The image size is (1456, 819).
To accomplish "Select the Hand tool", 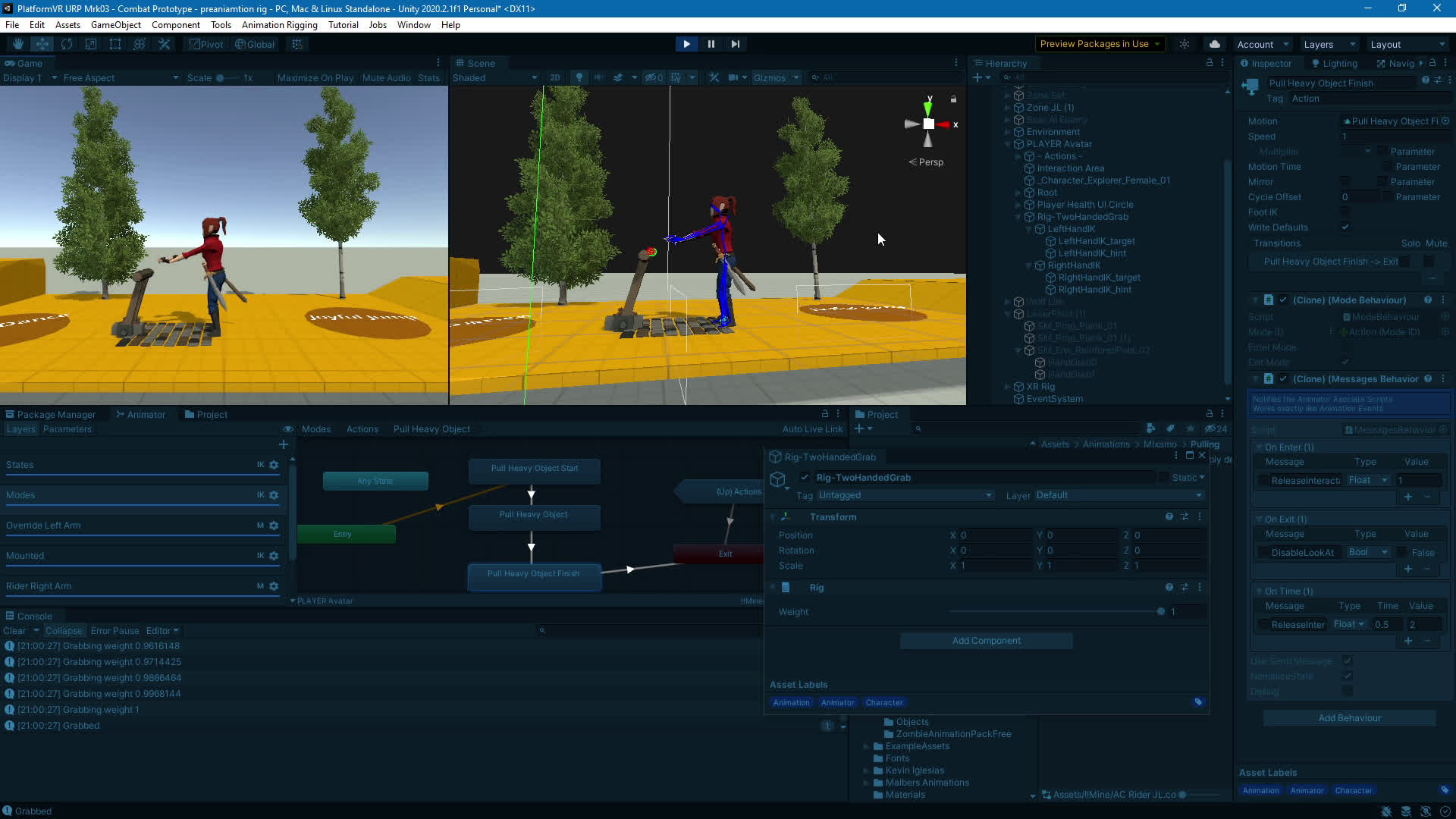I will tap(17, 44).
